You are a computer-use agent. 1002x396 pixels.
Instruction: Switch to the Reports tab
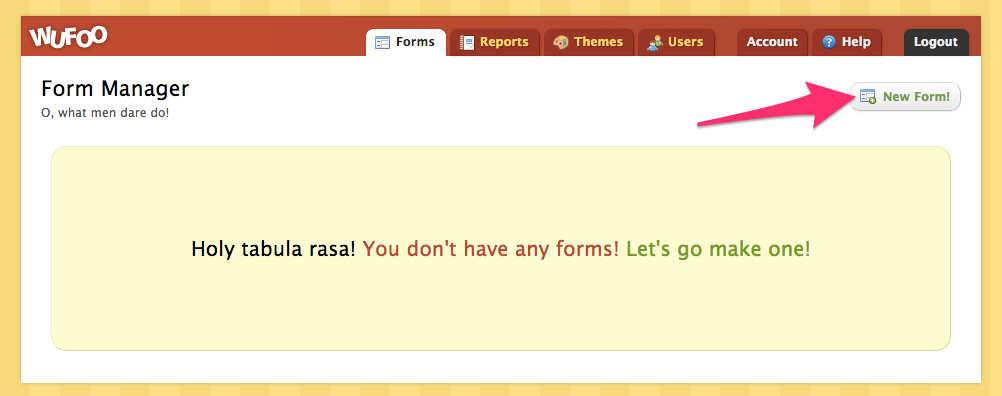coord(495,42)
